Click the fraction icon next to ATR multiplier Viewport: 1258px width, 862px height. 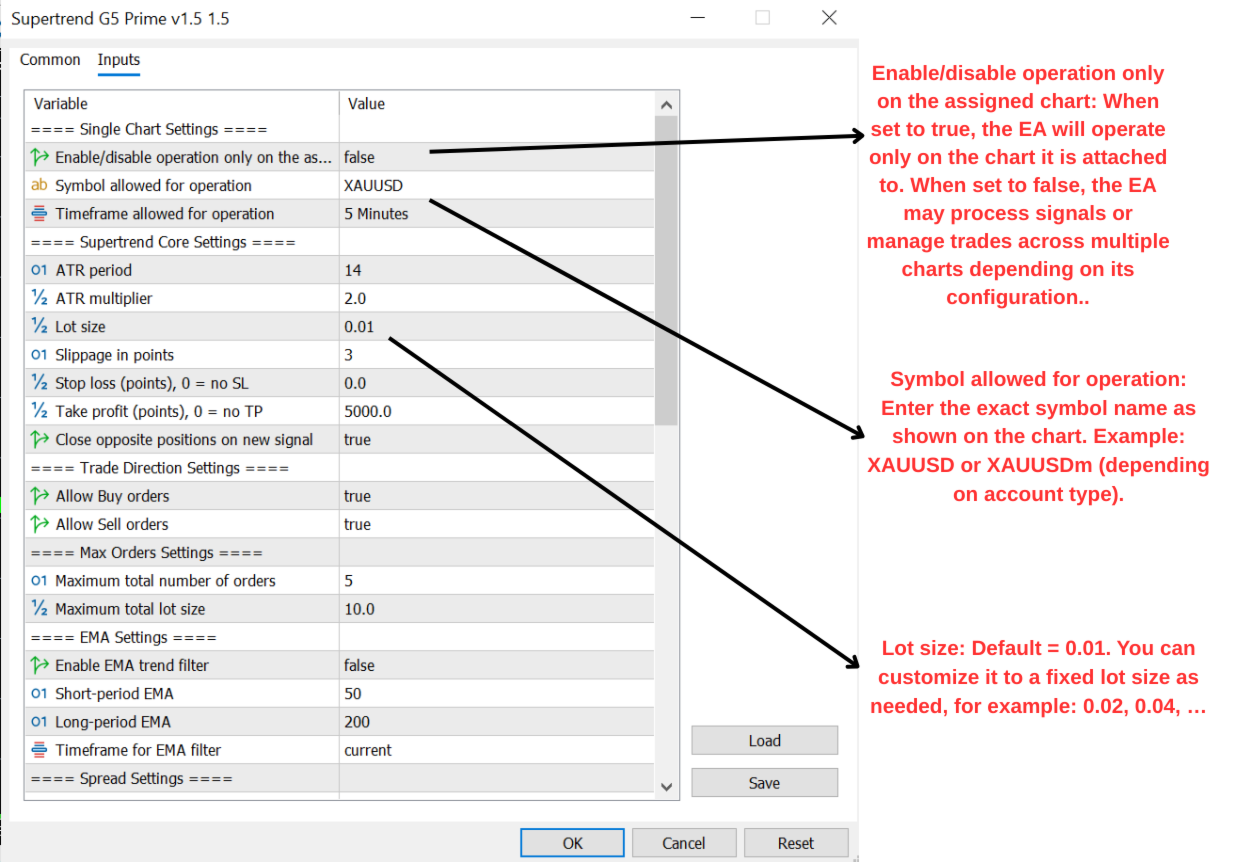[x=40, y=298]
